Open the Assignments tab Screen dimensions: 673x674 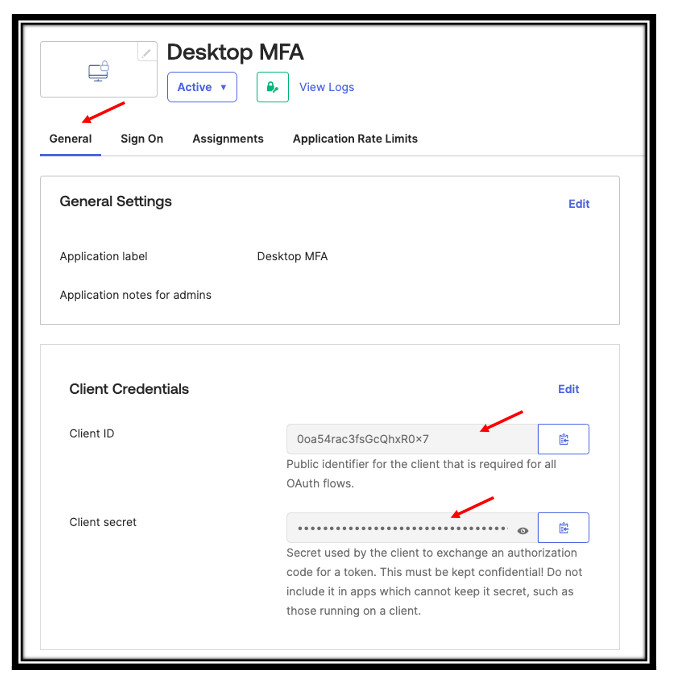[228, 139]
